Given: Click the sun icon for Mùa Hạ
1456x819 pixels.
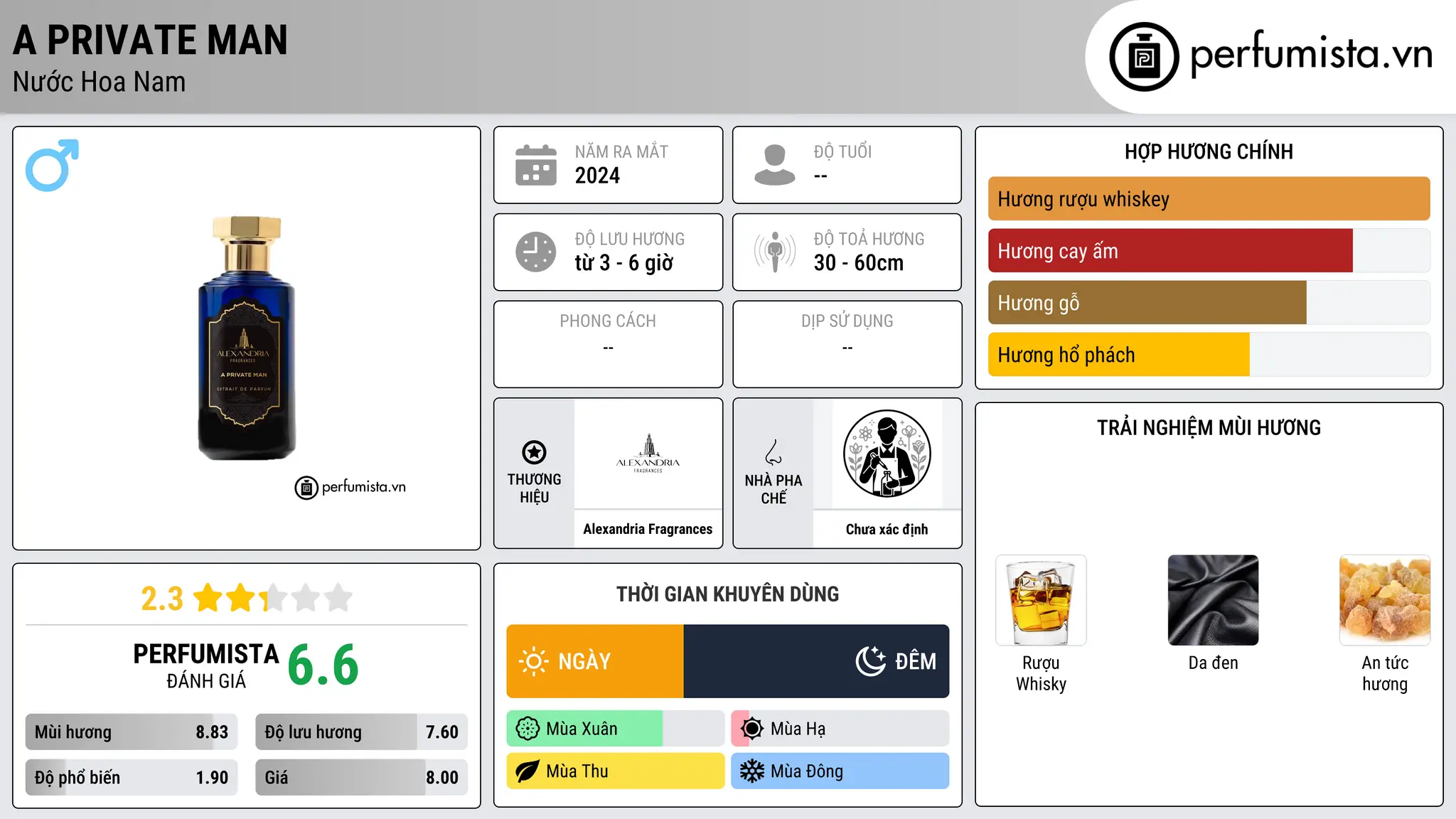Looking at the screenshot, I should [752, 729].
